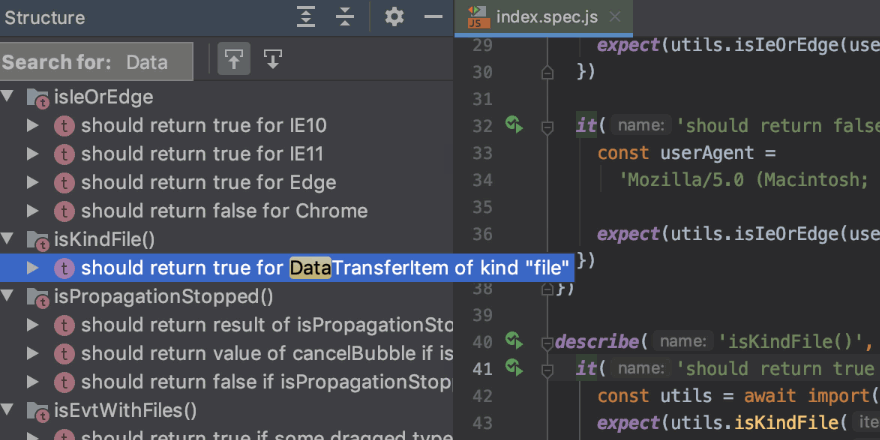Viewport: 880px width, 440px height.
Task: Run test from gutter icon on line 32
Action: (x=514, y=124)
